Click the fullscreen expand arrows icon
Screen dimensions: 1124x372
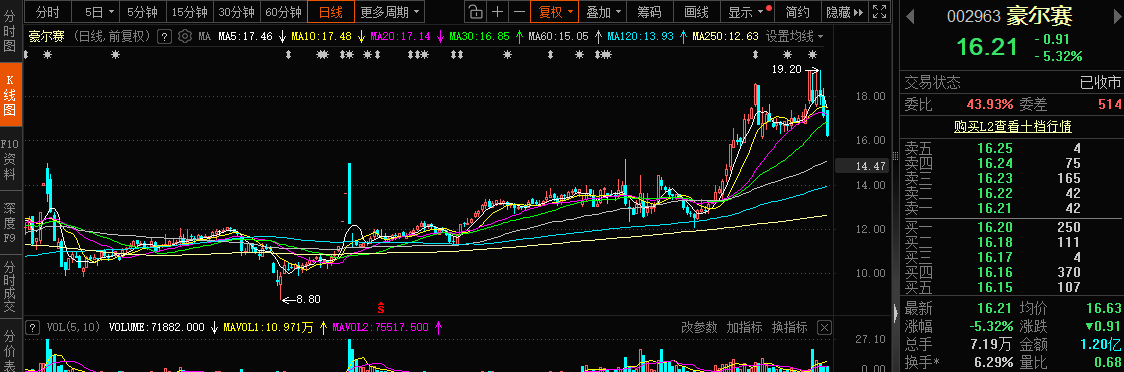point(880,11)
